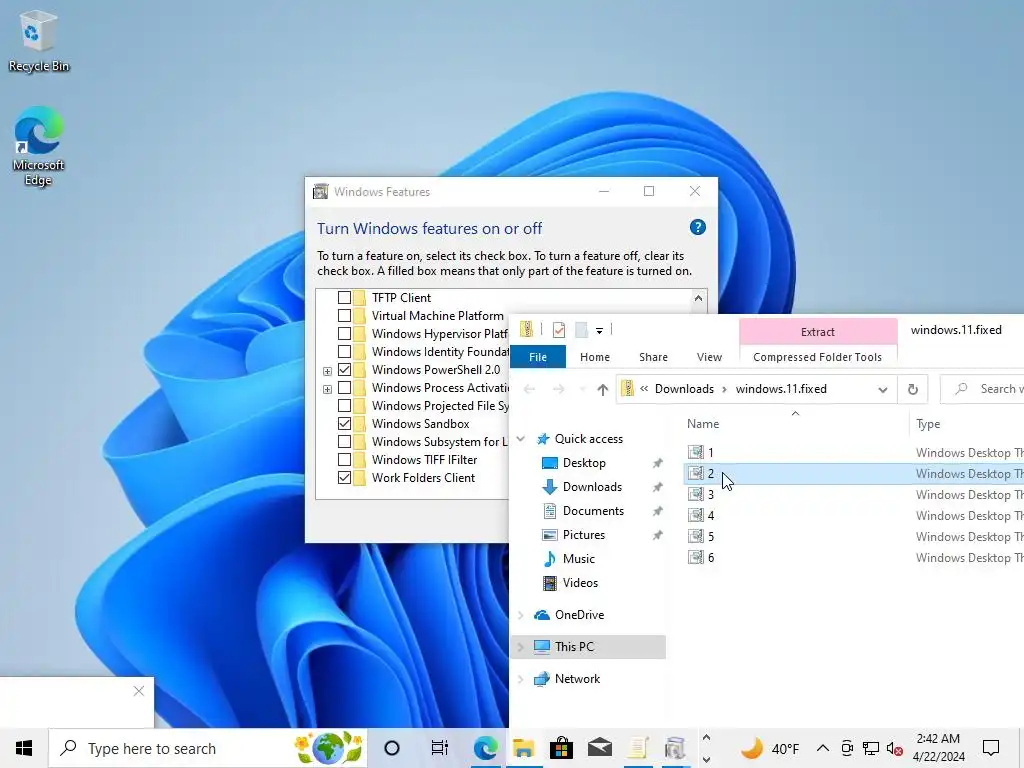Enable the TFTP Client checkbox
The image size is (1024, 768).
(x=344, y=298)
